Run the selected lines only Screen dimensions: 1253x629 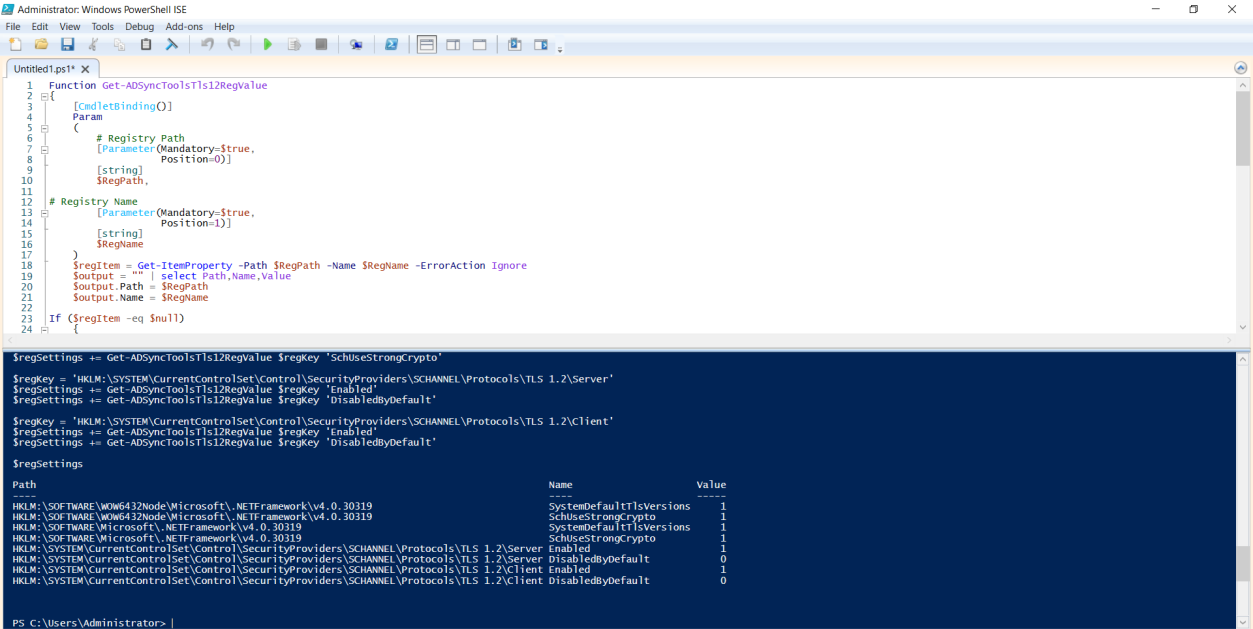294,44
